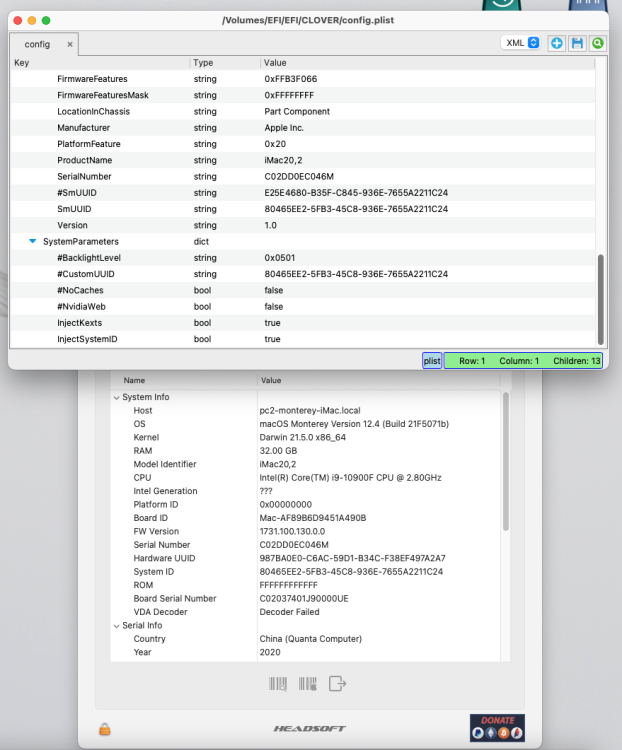
Task: Click the Value column header in config.plist
Action: (427, 63)
